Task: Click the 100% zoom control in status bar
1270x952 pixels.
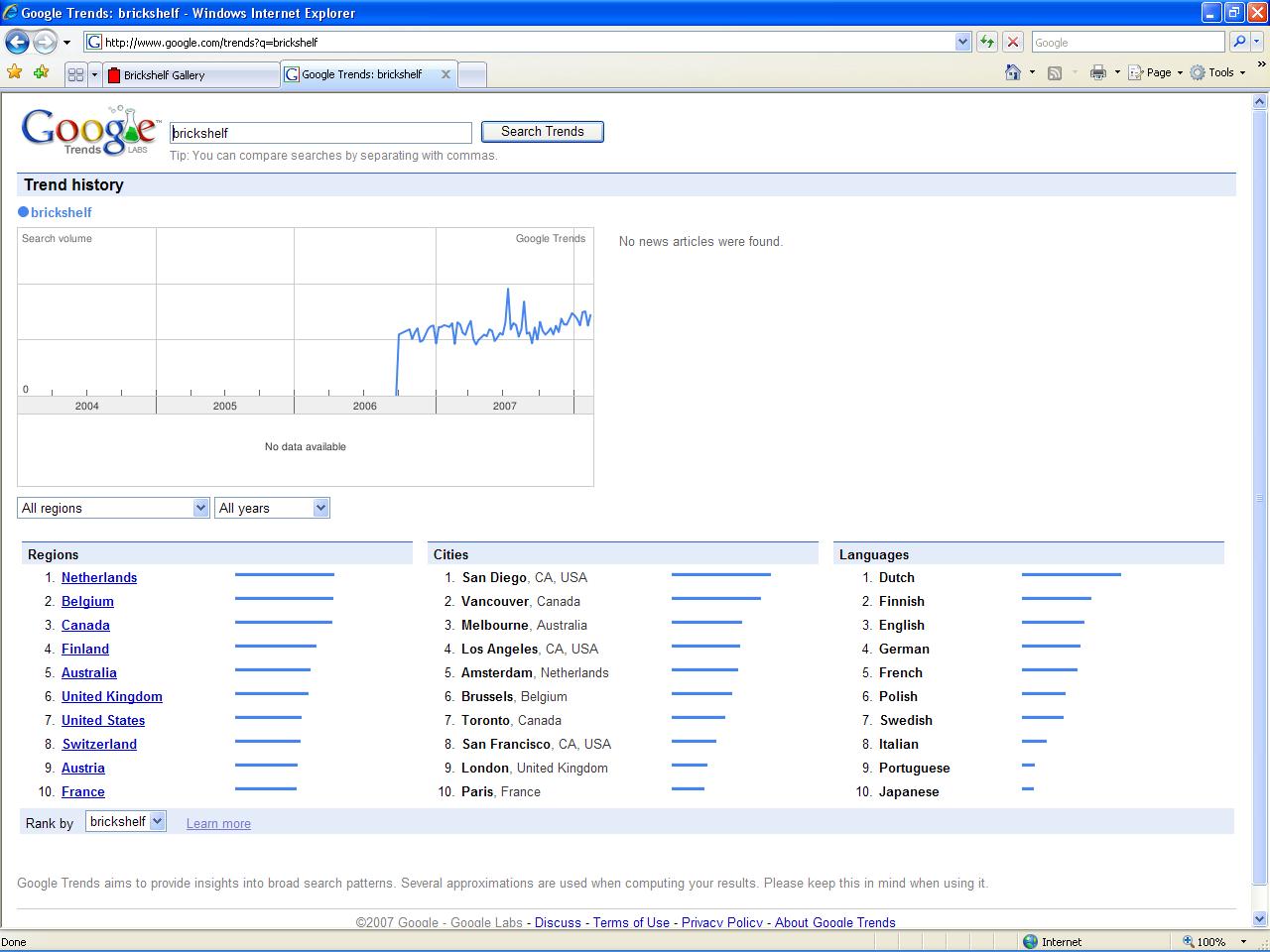Action: (1210, 941)
